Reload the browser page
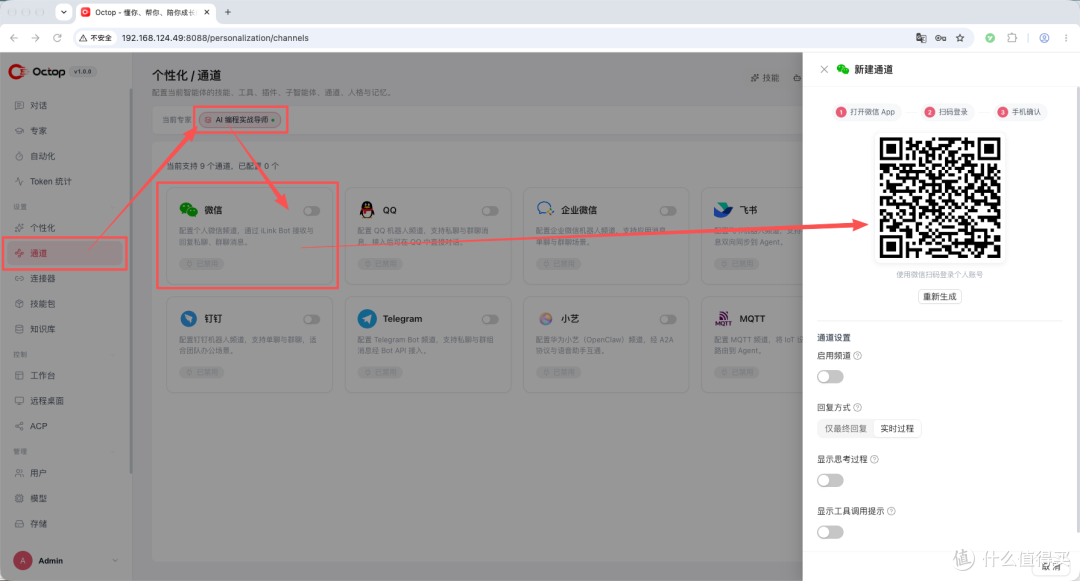The height and width of the screenshot is (581, 1080). click(57, 38)
